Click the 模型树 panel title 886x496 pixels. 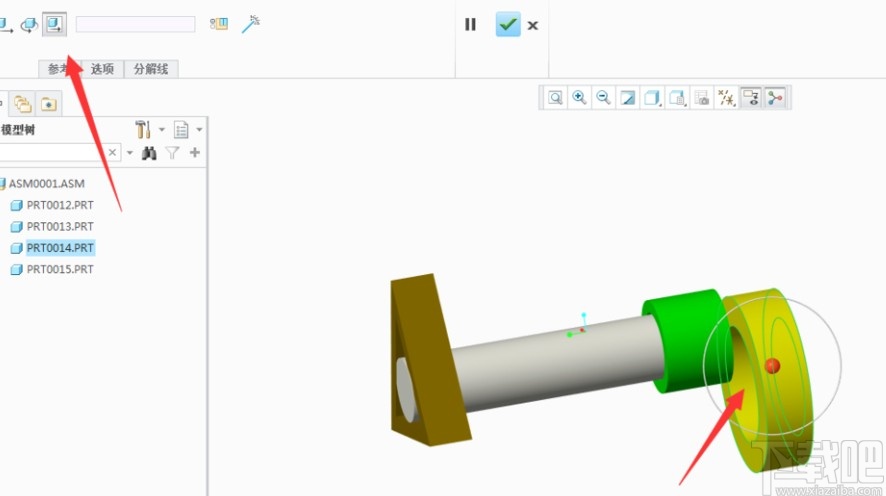pos(18,130)
